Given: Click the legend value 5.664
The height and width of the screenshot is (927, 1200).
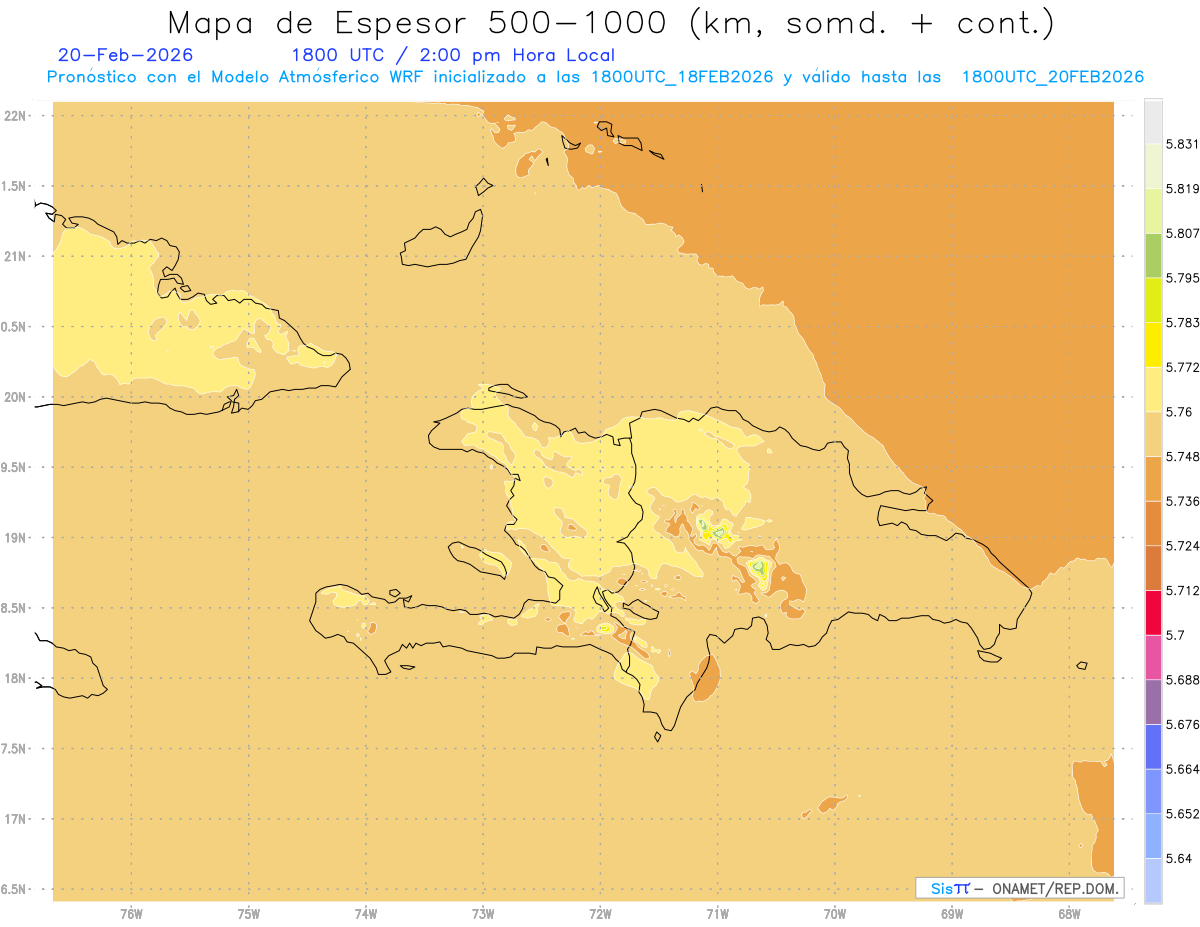Looking at the screenshot, I should pyautogui.click(x=1182, y=769).
